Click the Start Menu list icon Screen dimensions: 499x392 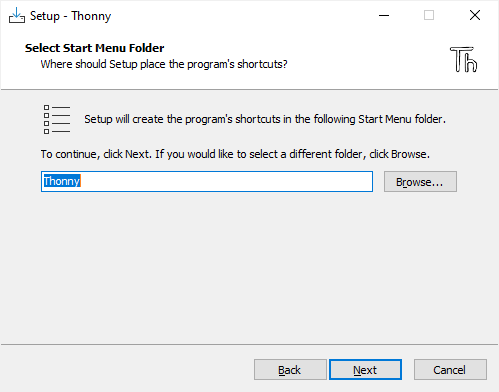click(57, 119)
